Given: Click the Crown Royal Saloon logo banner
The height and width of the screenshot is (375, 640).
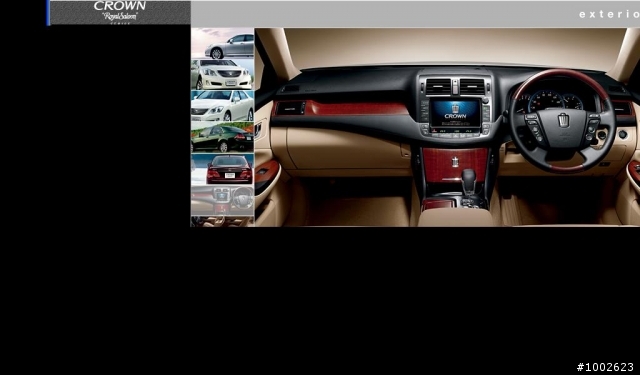Looking at the screenshot, I should click(120, 13).
